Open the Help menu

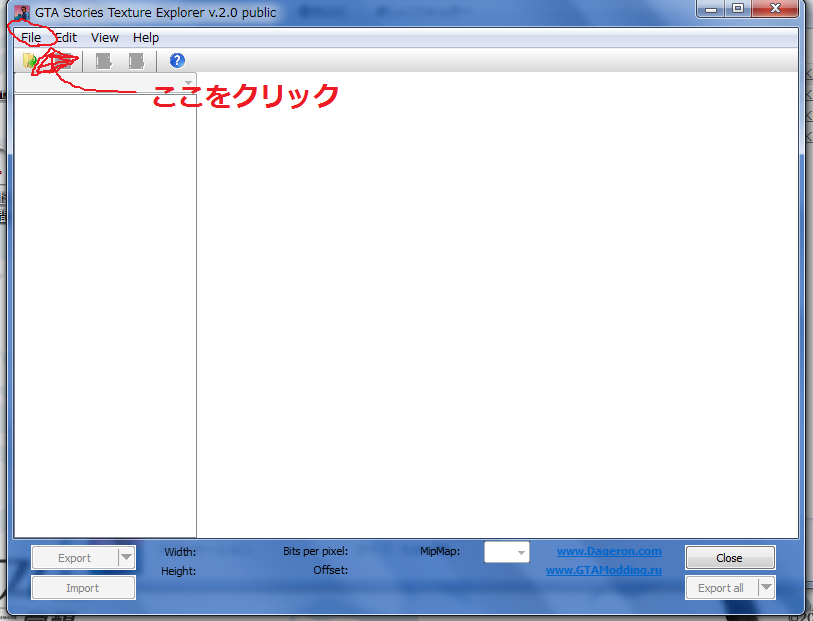click(x=146, y=38)
